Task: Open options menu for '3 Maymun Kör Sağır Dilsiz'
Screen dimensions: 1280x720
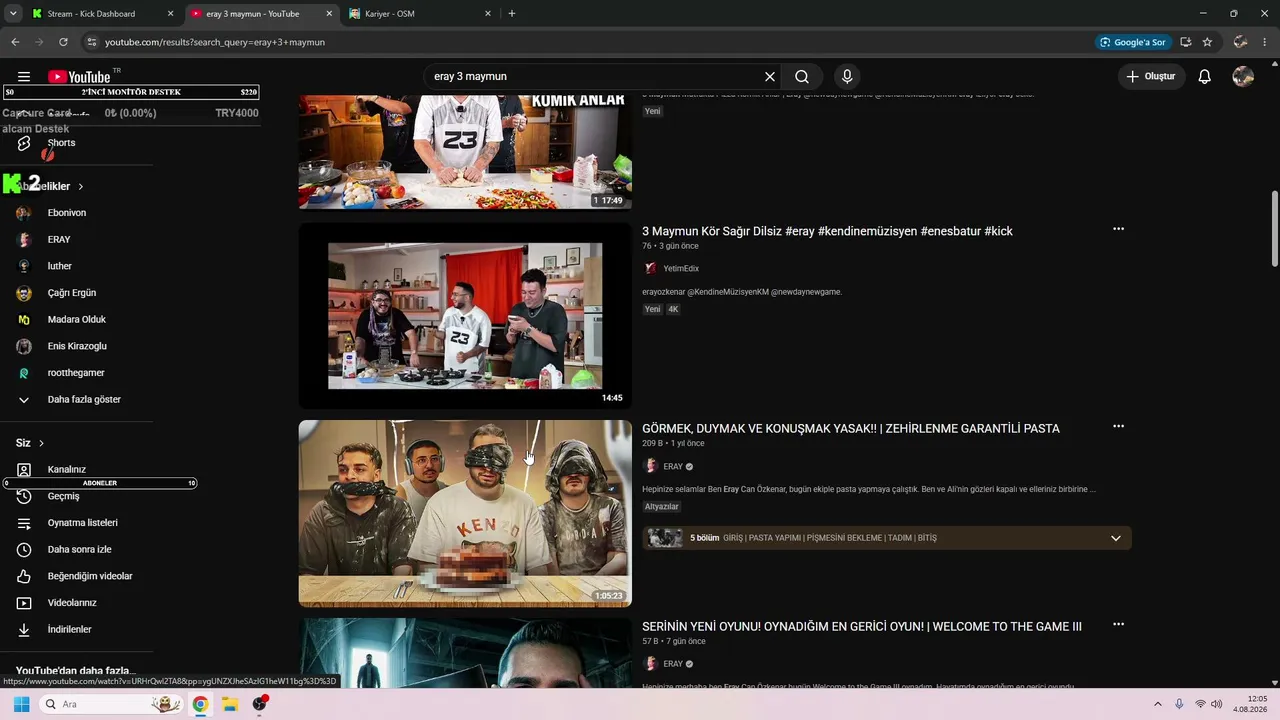Action: pos(1118,229)
